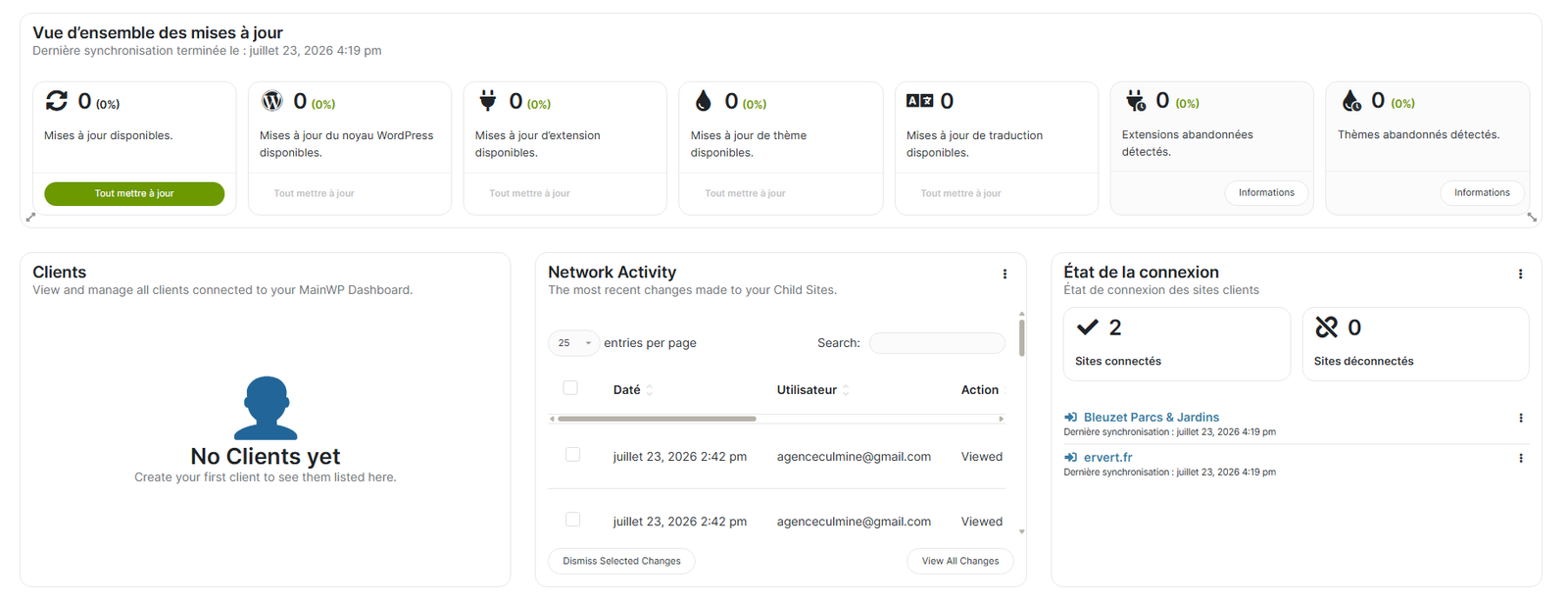Open the Bleuzet Parcs & Jardins site link
Viewport: 1568px width, 600px height.
pyautogui.click(x=1151, y=417)
